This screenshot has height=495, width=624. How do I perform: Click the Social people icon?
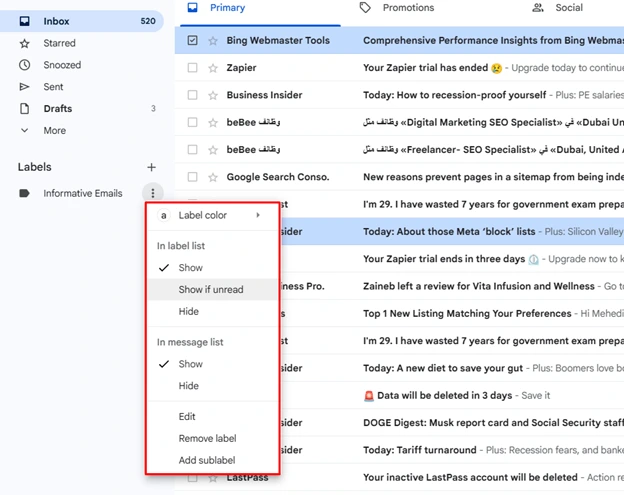point(538,8)
